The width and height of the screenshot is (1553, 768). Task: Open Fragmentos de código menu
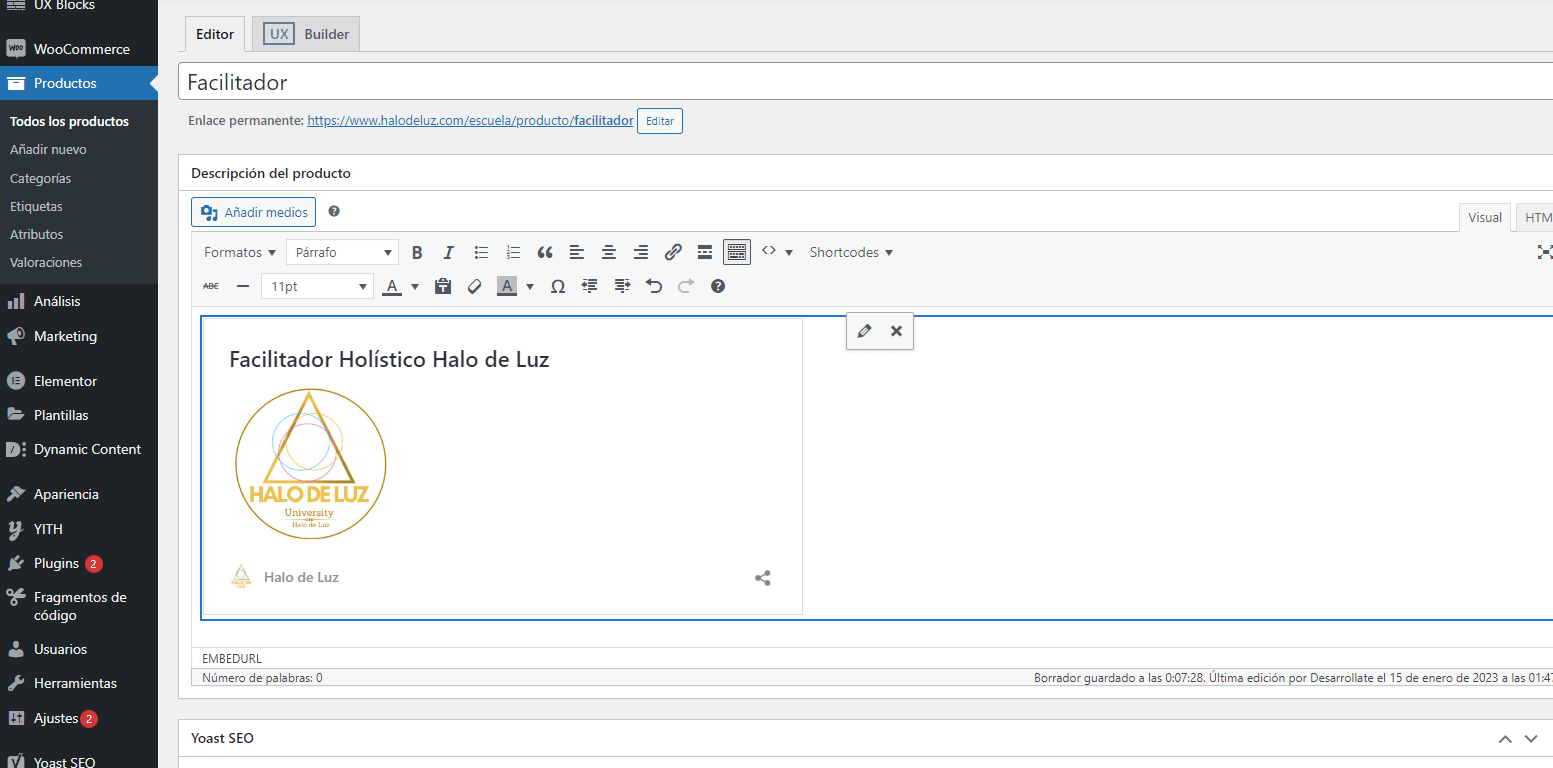point(79,606)
